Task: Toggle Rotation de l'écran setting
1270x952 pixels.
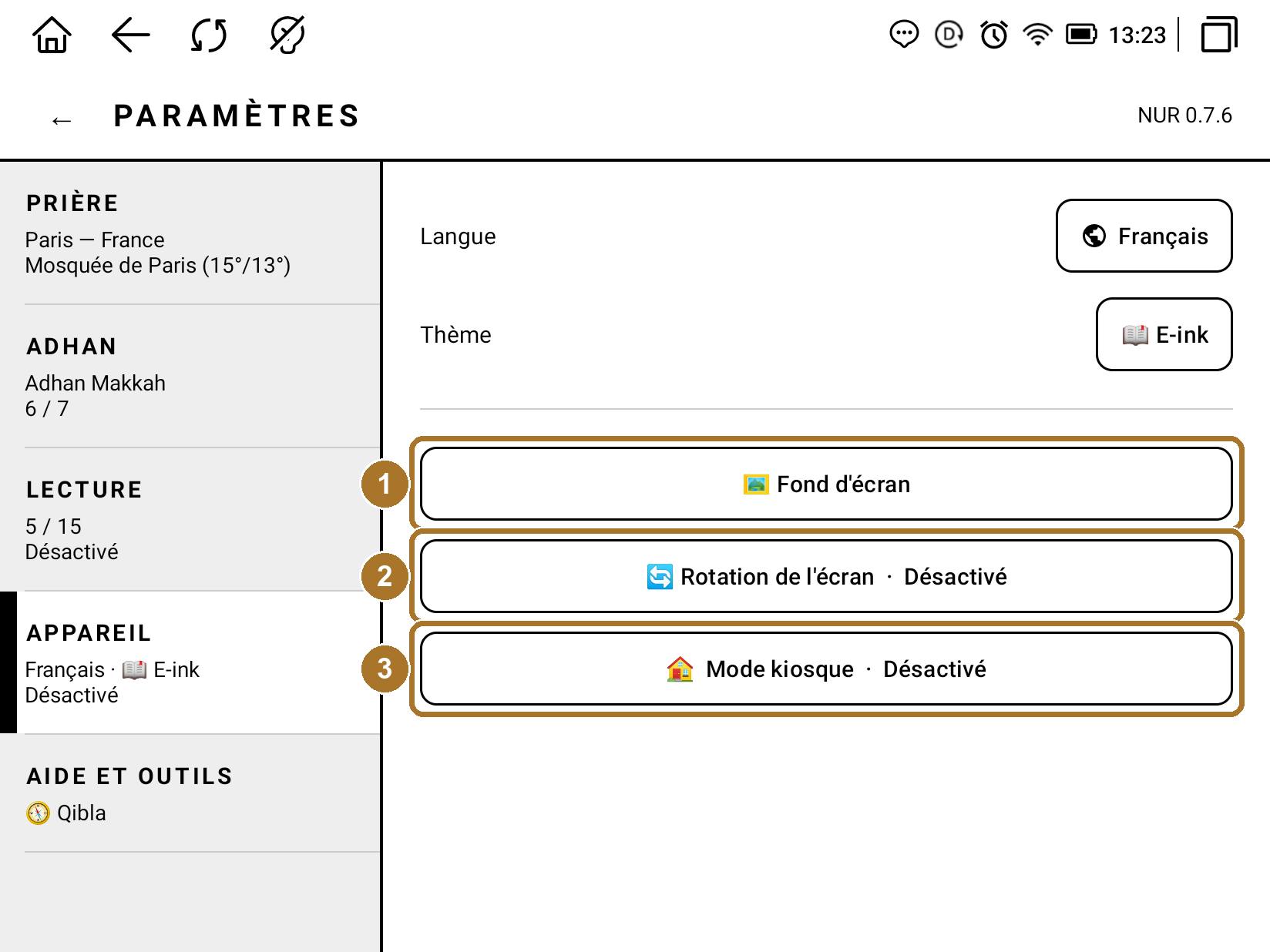Action: [x=826, y=576]
